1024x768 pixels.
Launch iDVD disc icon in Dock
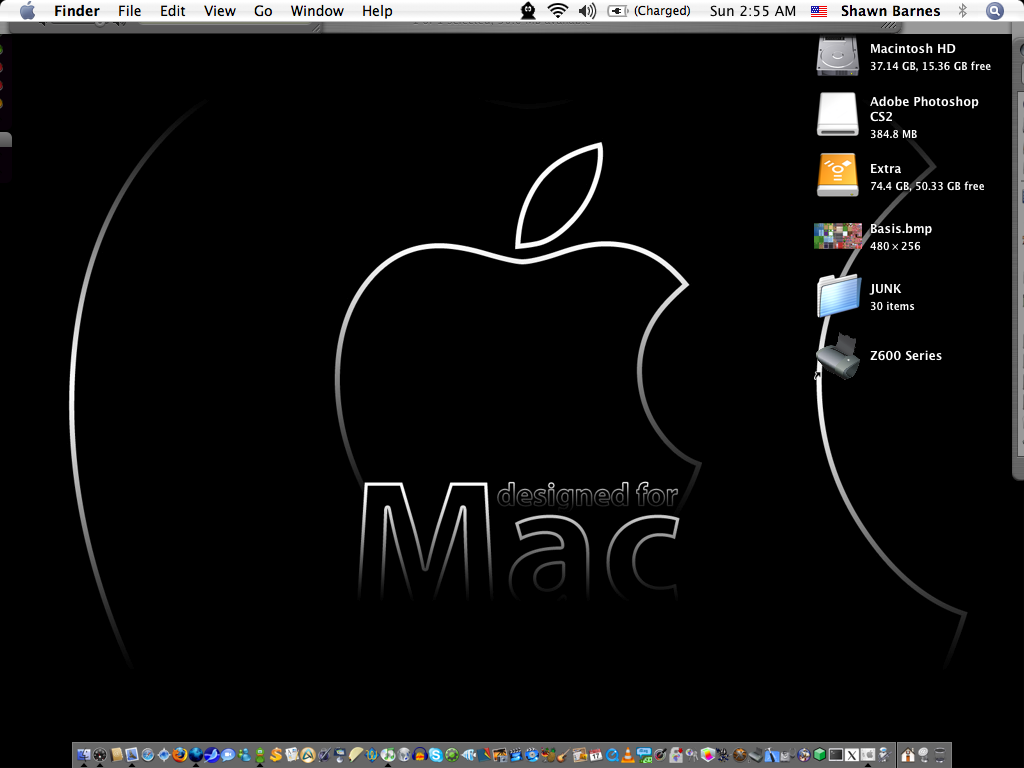coord(532,756)
